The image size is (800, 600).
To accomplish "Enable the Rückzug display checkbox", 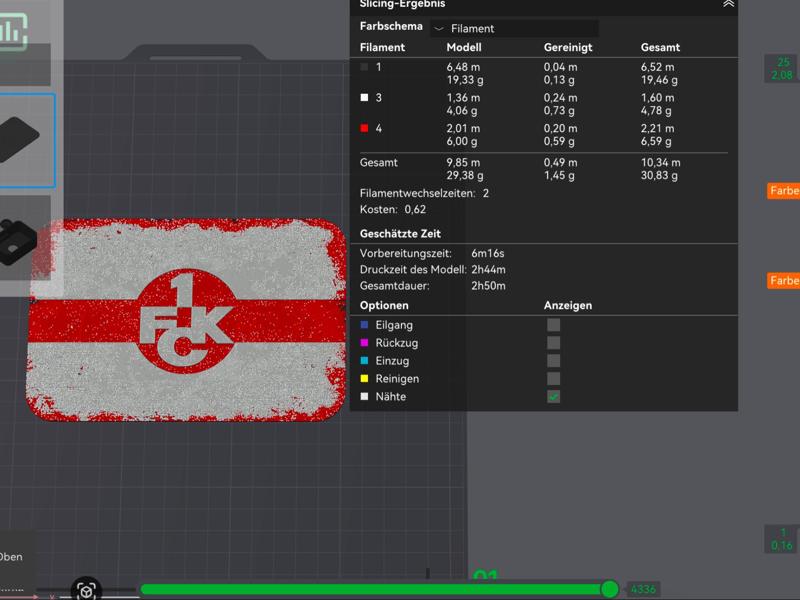I will (553, 343).
